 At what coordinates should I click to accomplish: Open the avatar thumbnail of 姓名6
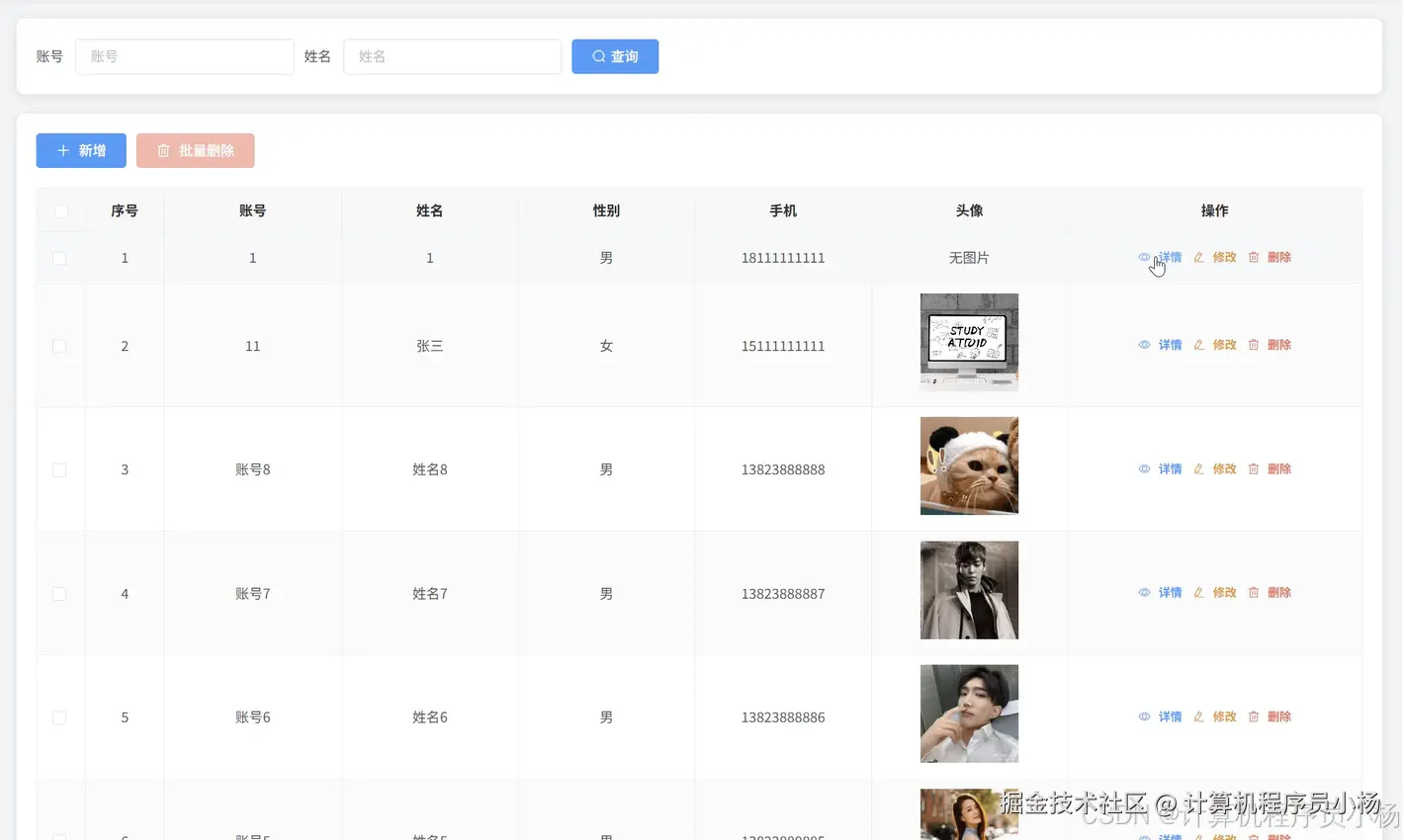[x=969, y=714]
